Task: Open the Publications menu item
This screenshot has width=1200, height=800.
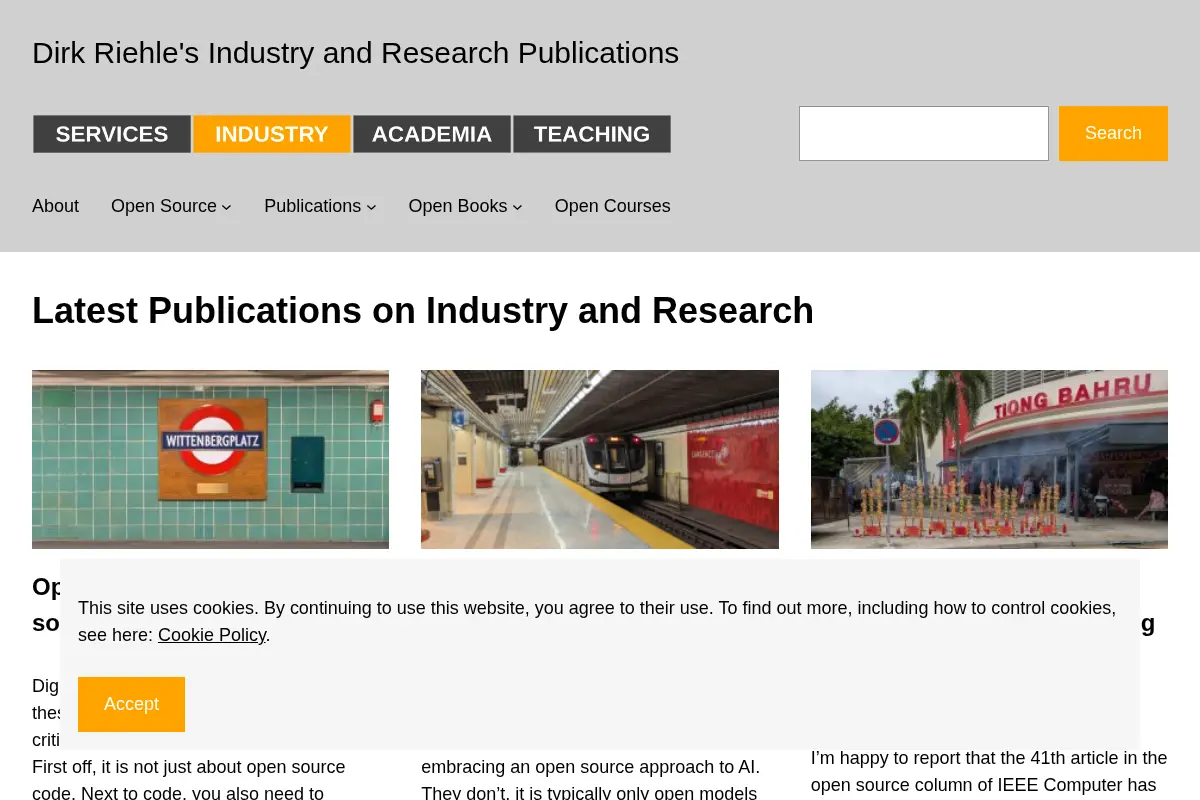Action: (312, 206)
